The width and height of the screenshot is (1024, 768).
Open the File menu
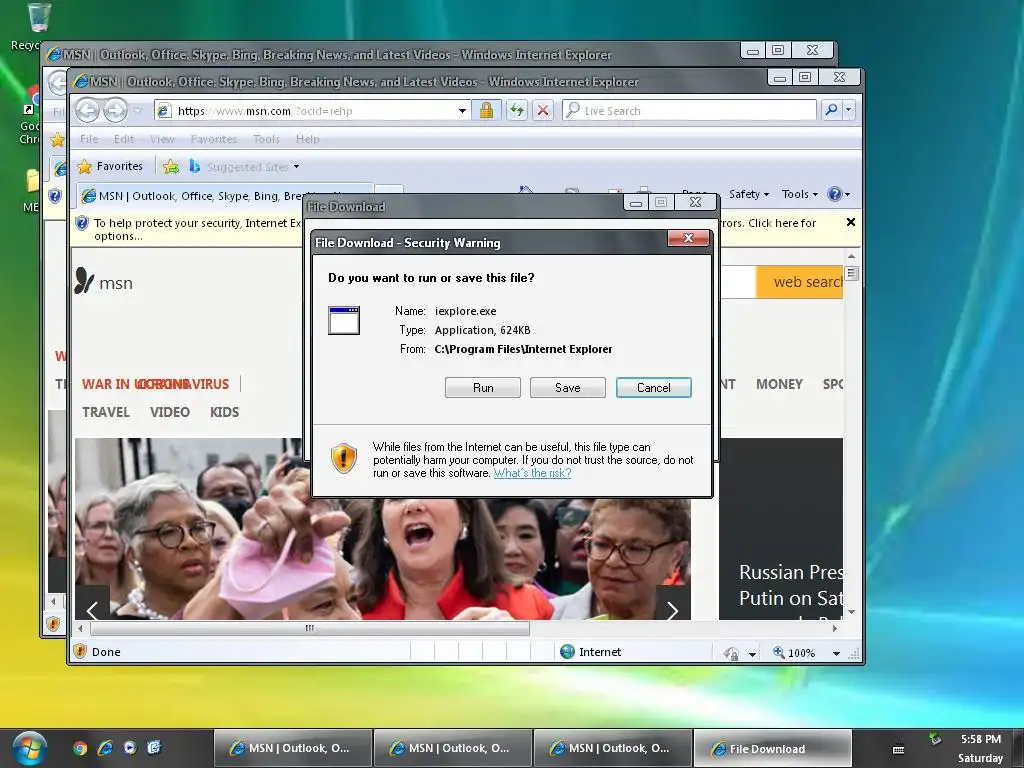(89, 139)
